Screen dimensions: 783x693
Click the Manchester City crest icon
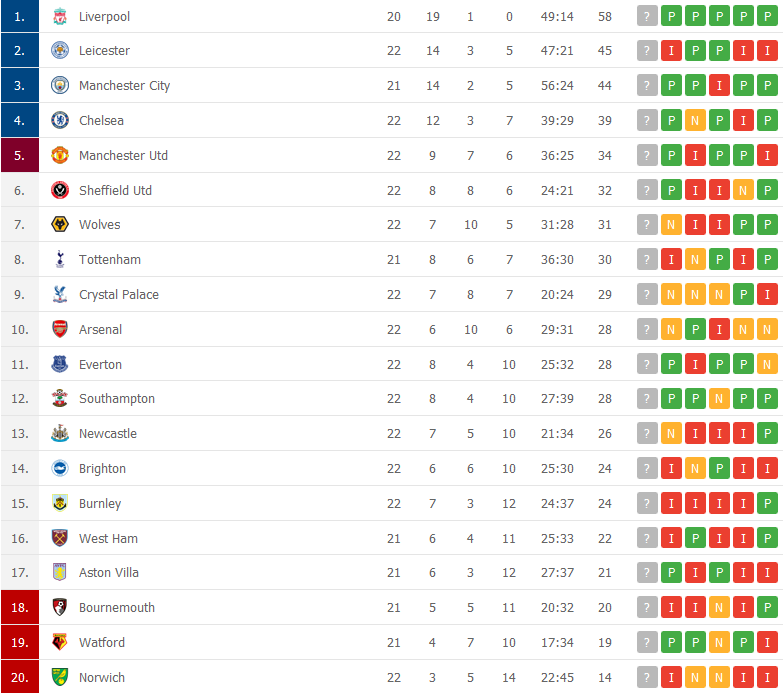(60, 86)
